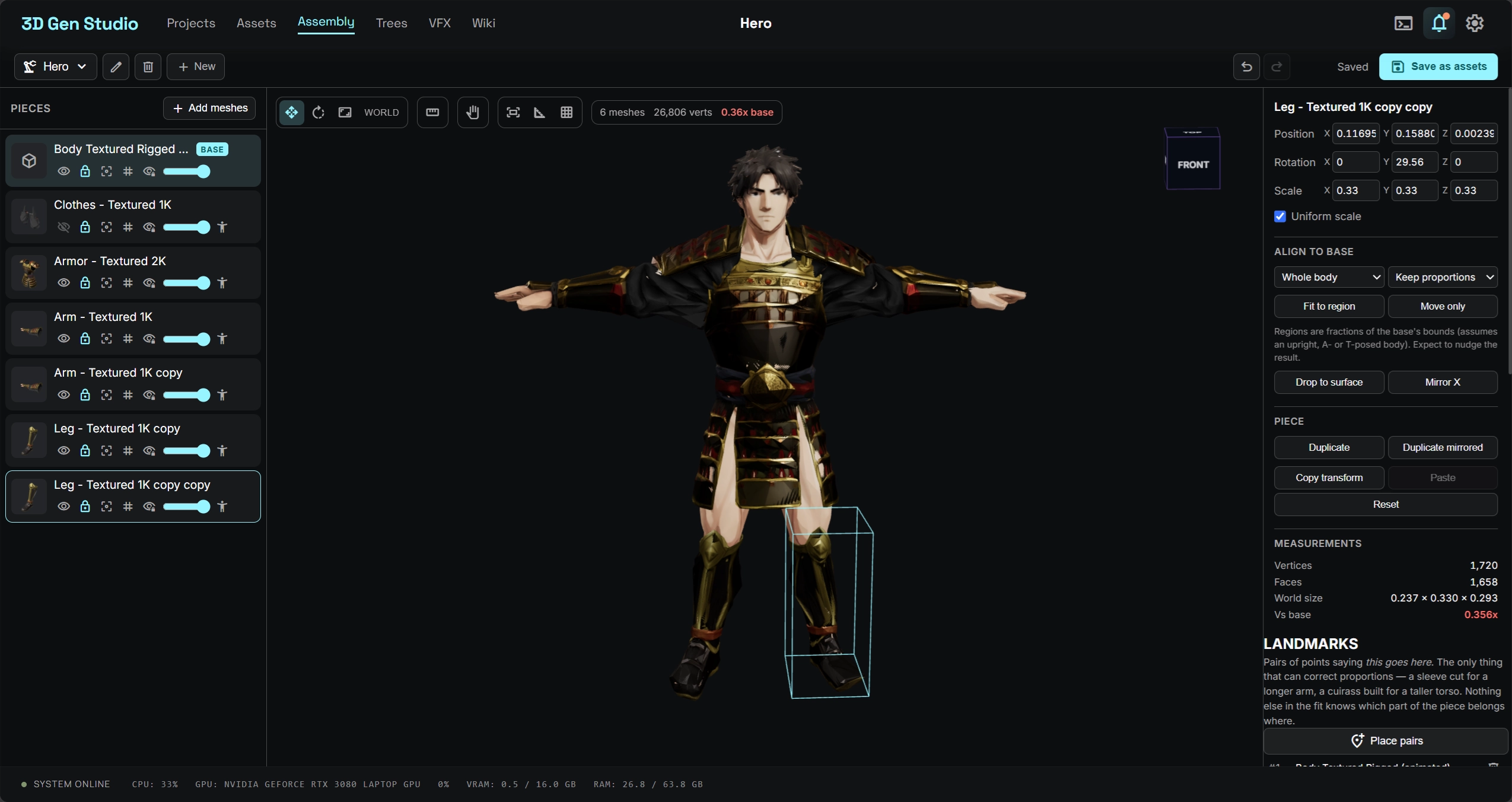The image size is (1512, 802).
Task: Toggle lock on Leg - Textured 1K copy copy
Action: [85, 507]
